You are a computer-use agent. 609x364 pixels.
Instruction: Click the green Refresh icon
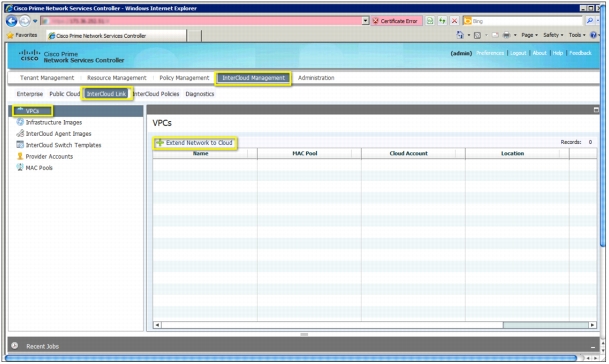[x=442, y=21]
